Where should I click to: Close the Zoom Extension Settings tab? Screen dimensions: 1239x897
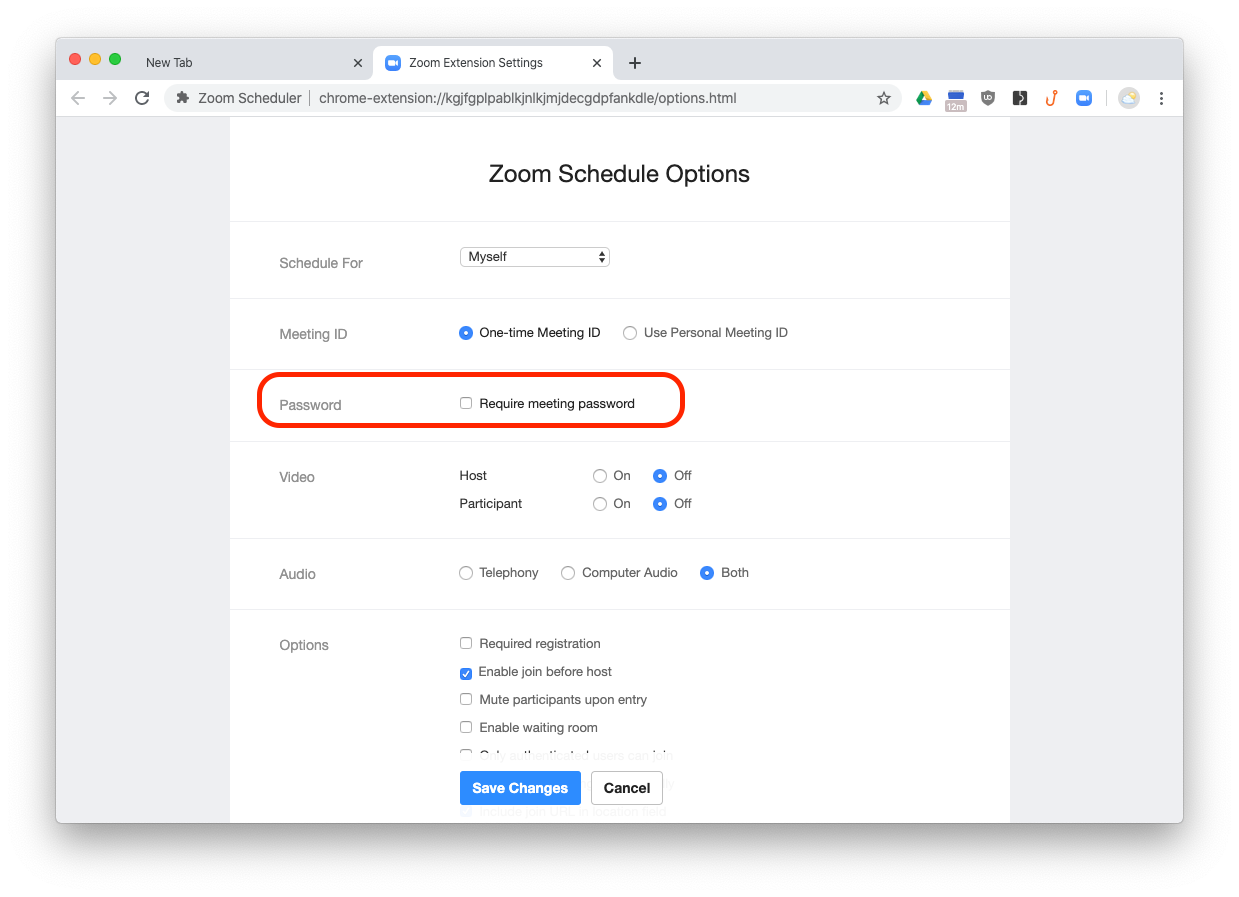coord(597,63)
